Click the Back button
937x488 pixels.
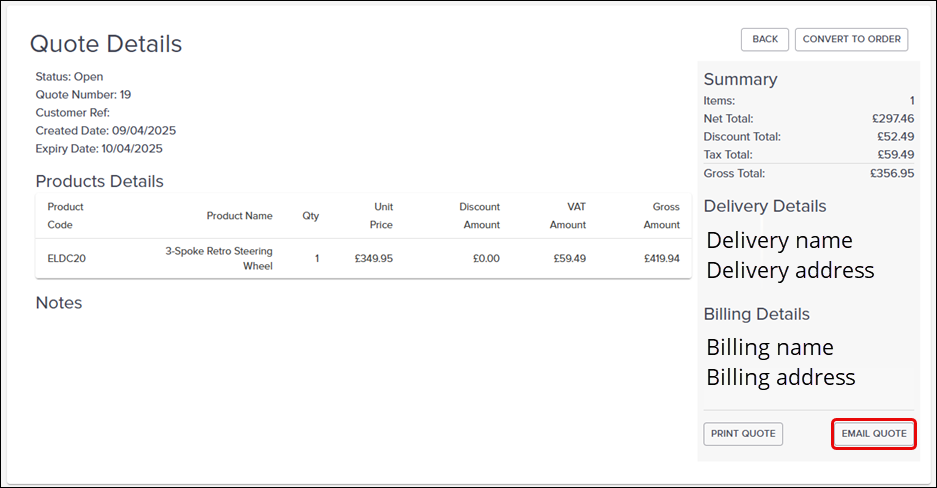pos(765,39)
